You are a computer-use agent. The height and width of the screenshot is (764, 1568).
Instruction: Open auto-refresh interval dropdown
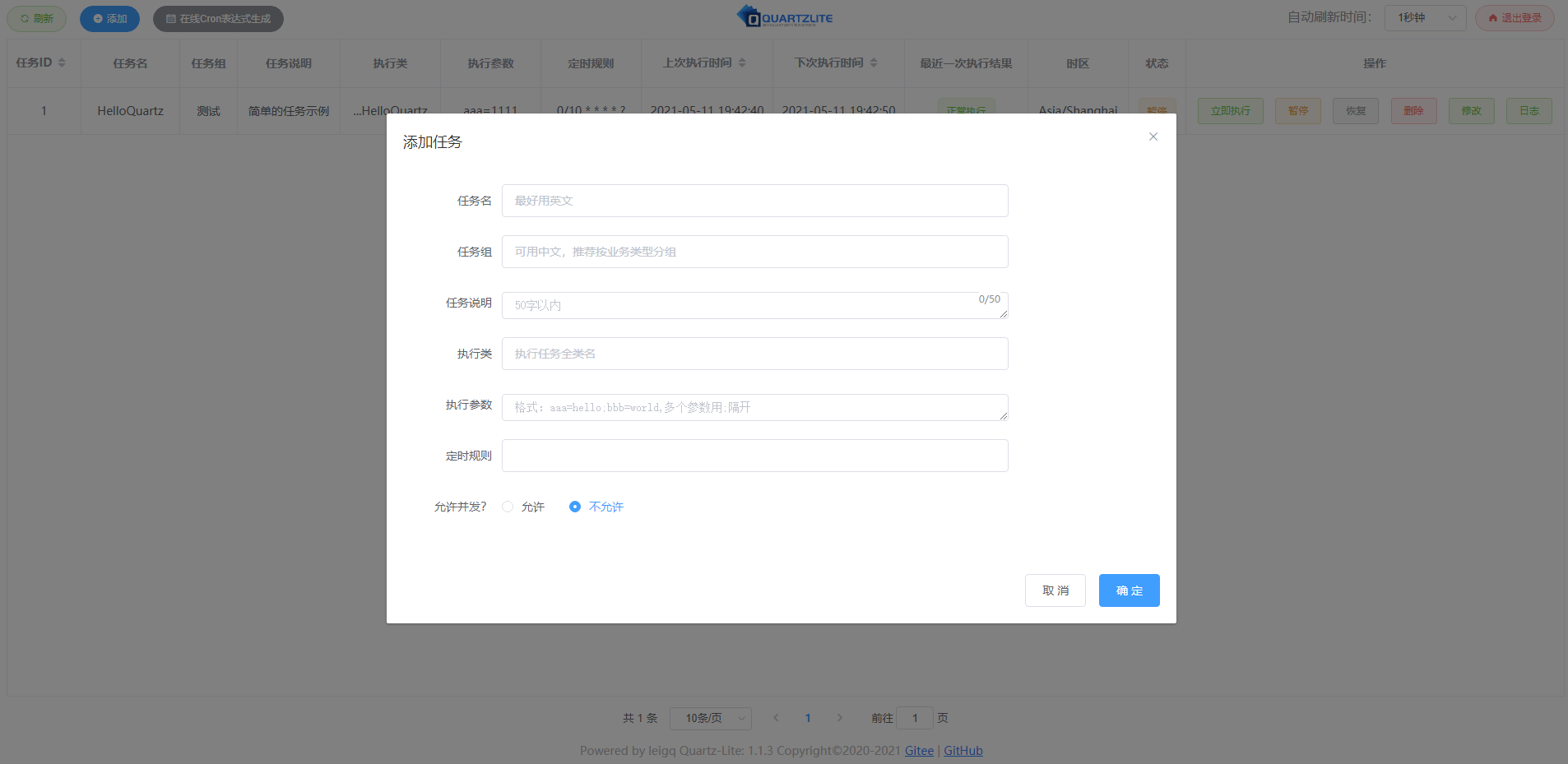(1425, 18)
